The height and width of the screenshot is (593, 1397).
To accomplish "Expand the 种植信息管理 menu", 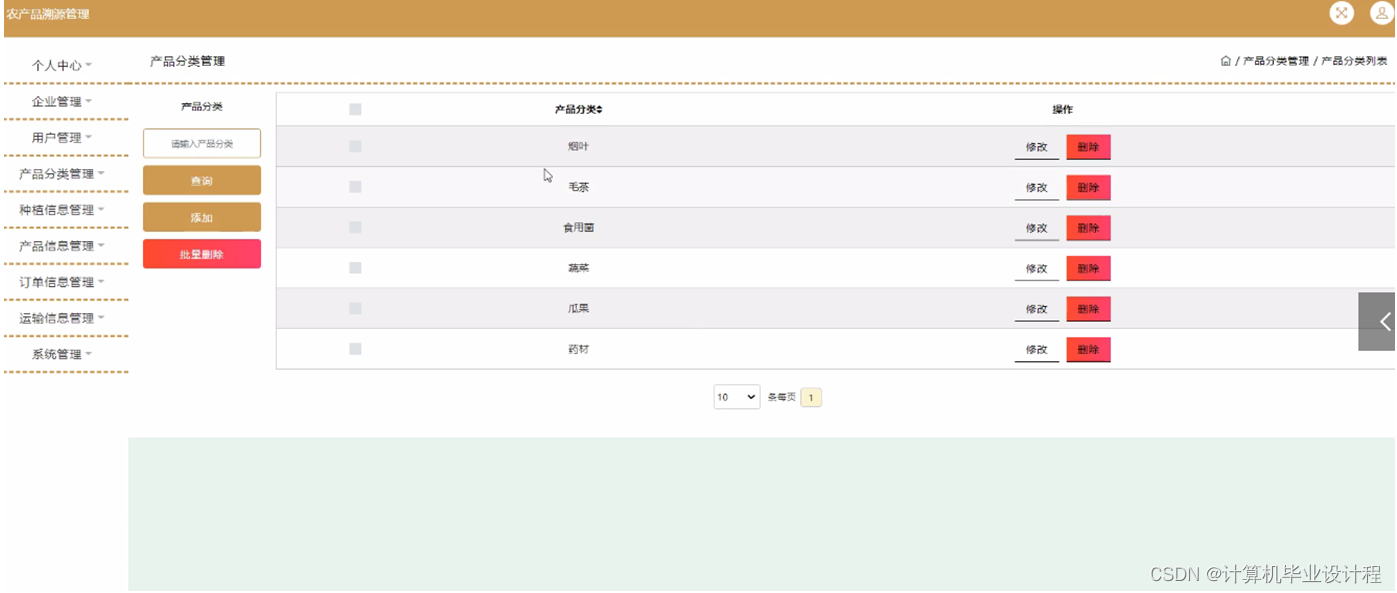I will 62,210.
